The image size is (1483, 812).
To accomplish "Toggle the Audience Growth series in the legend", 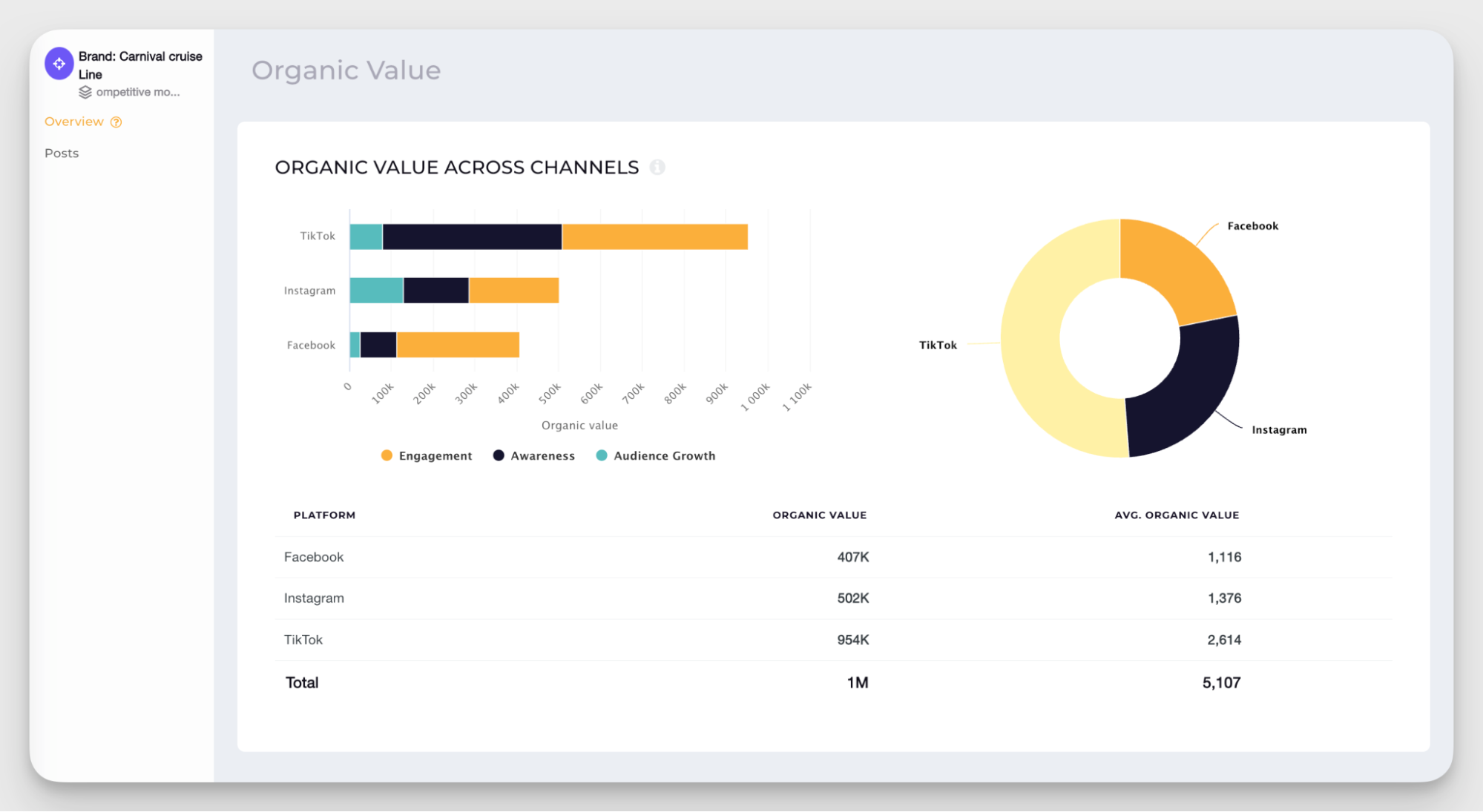I will pos(665,455).
